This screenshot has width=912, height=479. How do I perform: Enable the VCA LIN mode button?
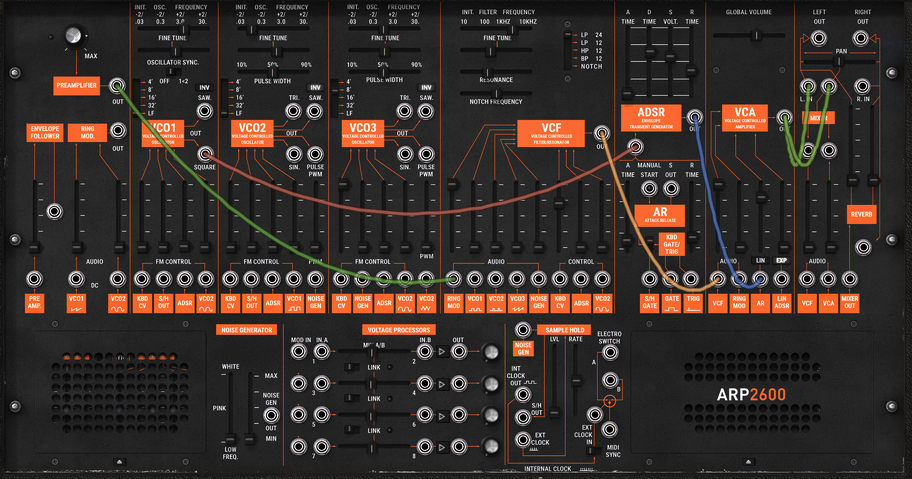[760, 260]
